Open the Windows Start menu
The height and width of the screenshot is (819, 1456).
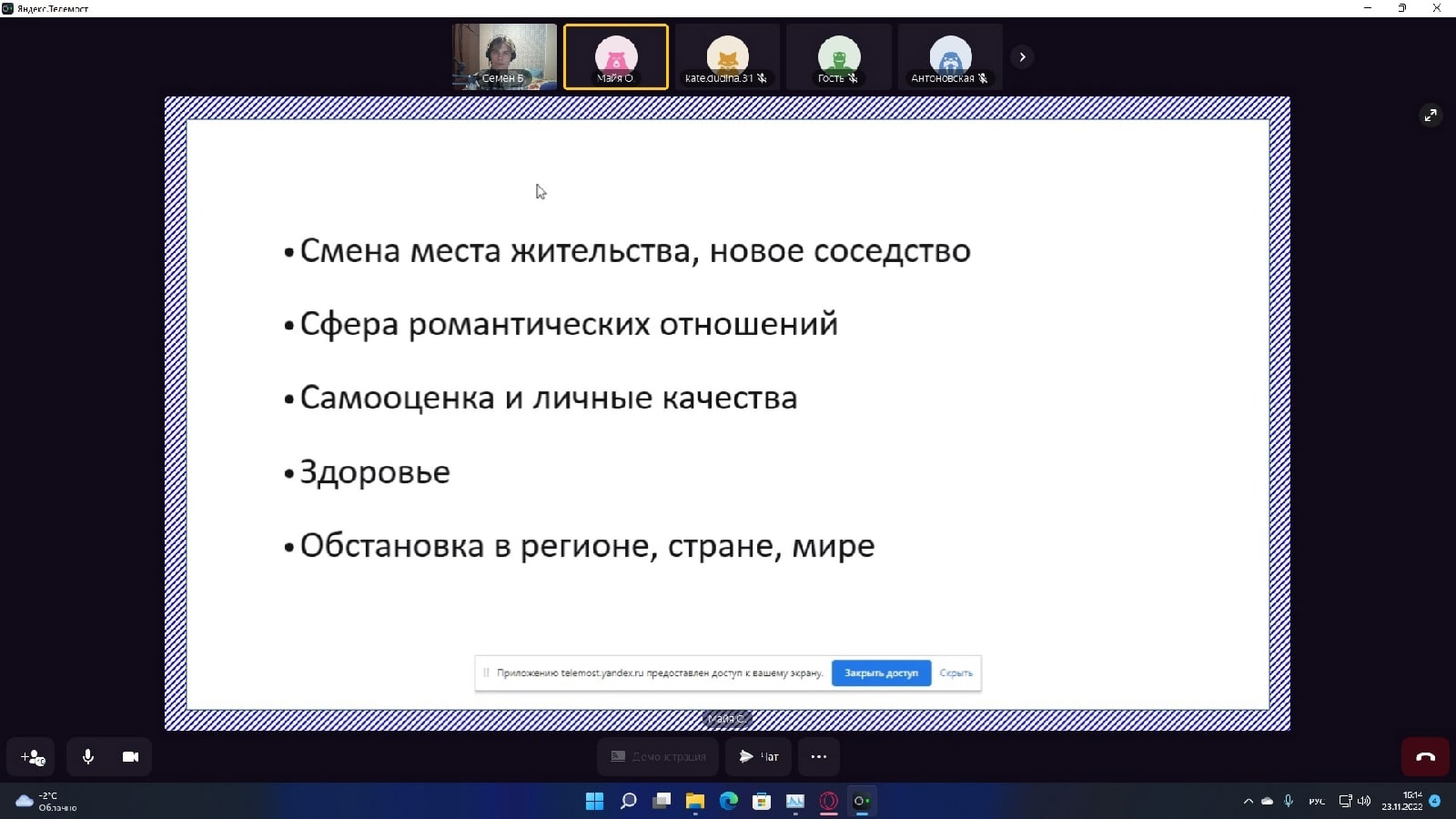pos(594,802)
